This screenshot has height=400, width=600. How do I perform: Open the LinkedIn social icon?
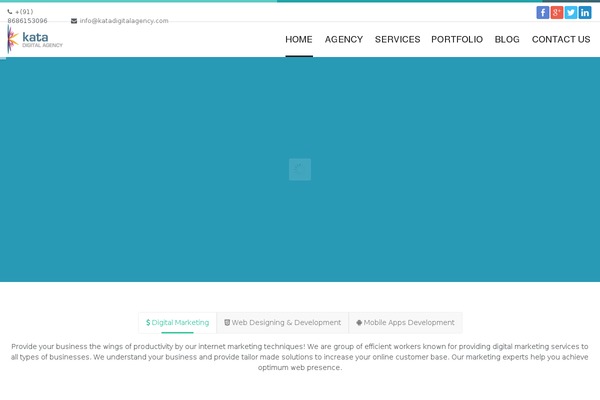pos(585,13)
